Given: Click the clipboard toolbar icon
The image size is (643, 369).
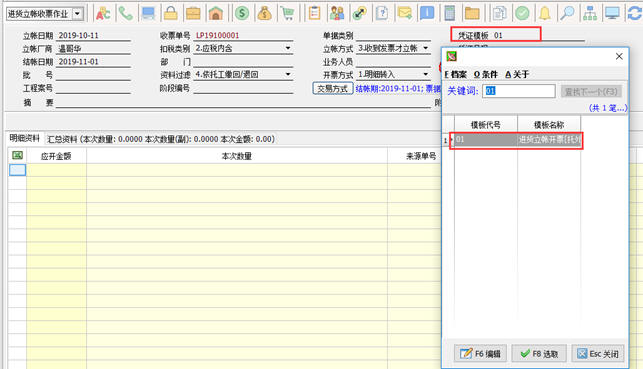Looking at the screenshot, I should [315, 14].
